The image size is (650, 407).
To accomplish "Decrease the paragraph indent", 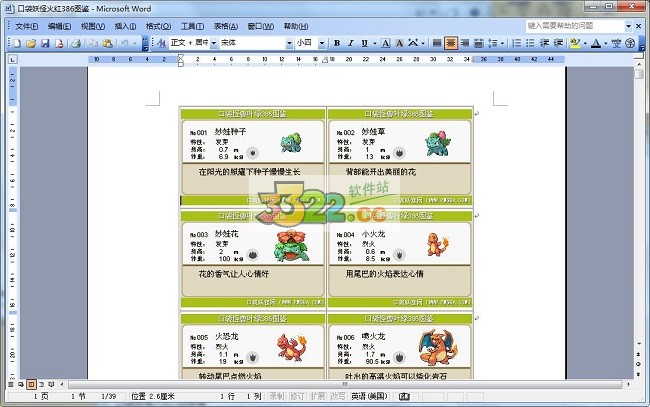I will click(x=544, y=43).
